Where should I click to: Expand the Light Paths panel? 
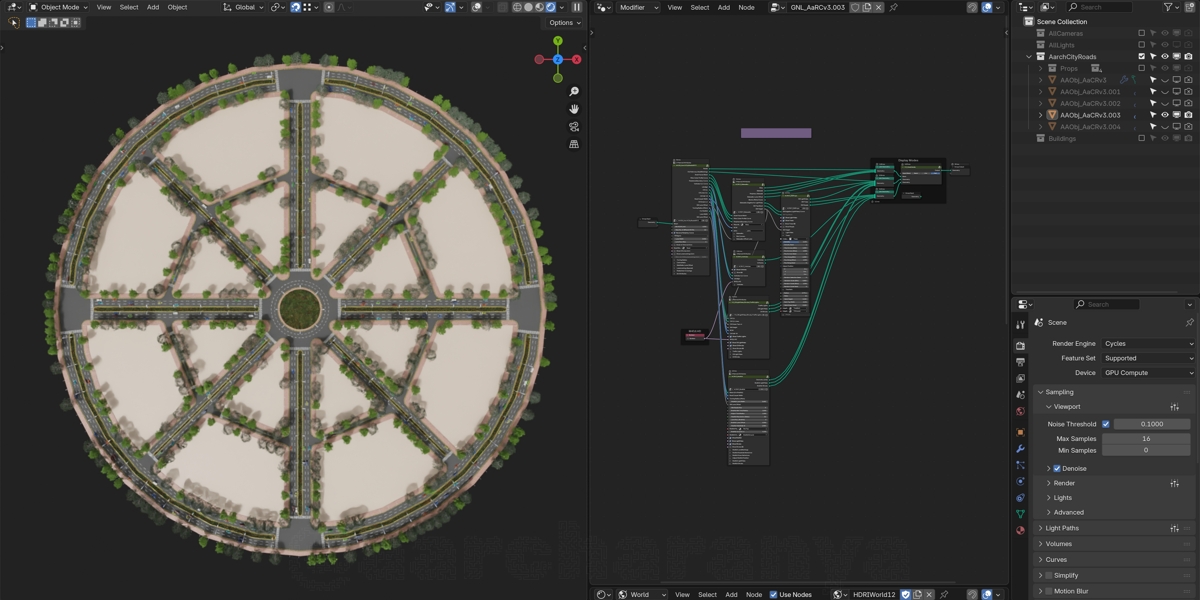click(x=1062, y=528)
